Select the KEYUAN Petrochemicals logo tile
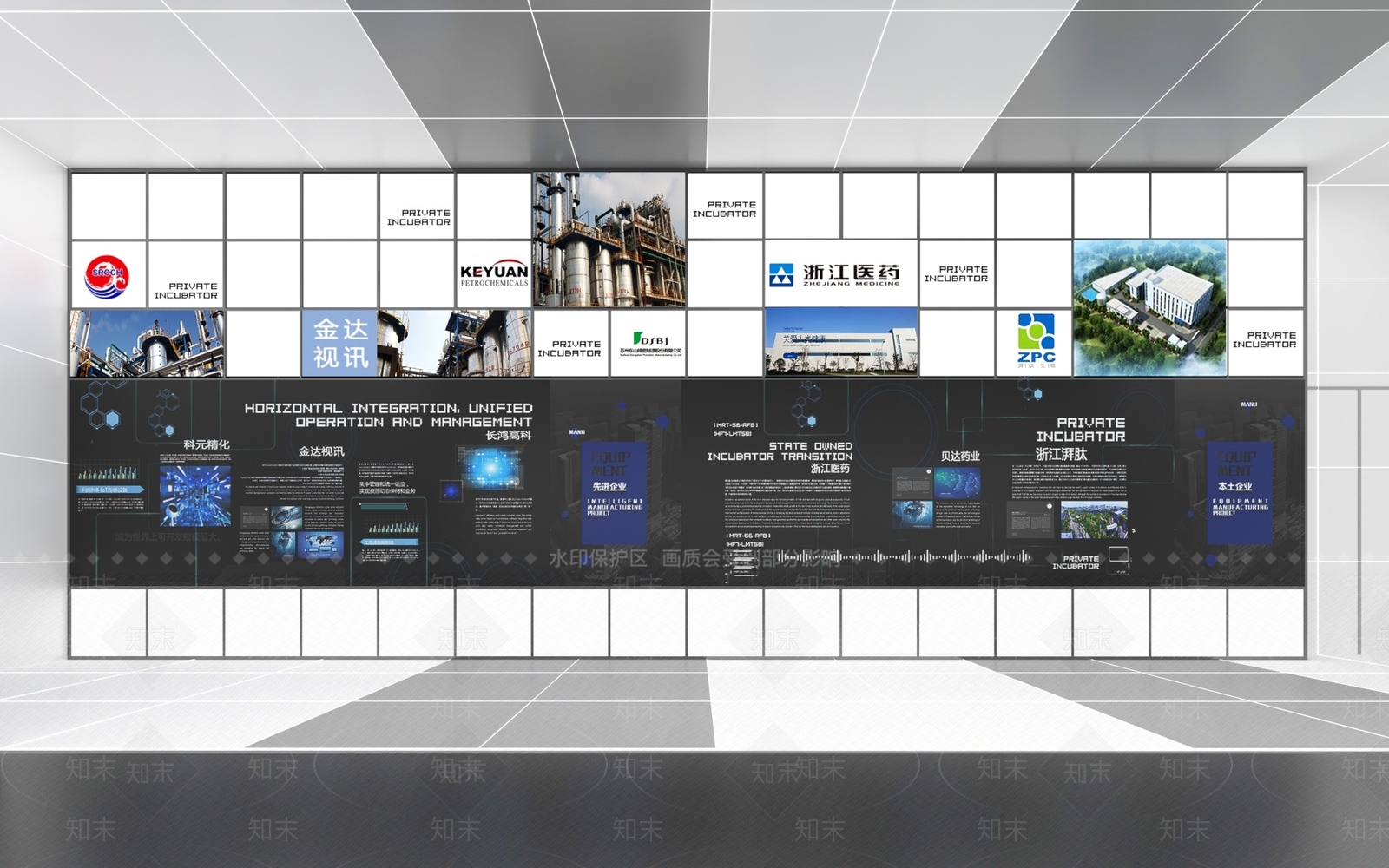The height and width of the screenshot is (868, 1389). tap(494, 274)
